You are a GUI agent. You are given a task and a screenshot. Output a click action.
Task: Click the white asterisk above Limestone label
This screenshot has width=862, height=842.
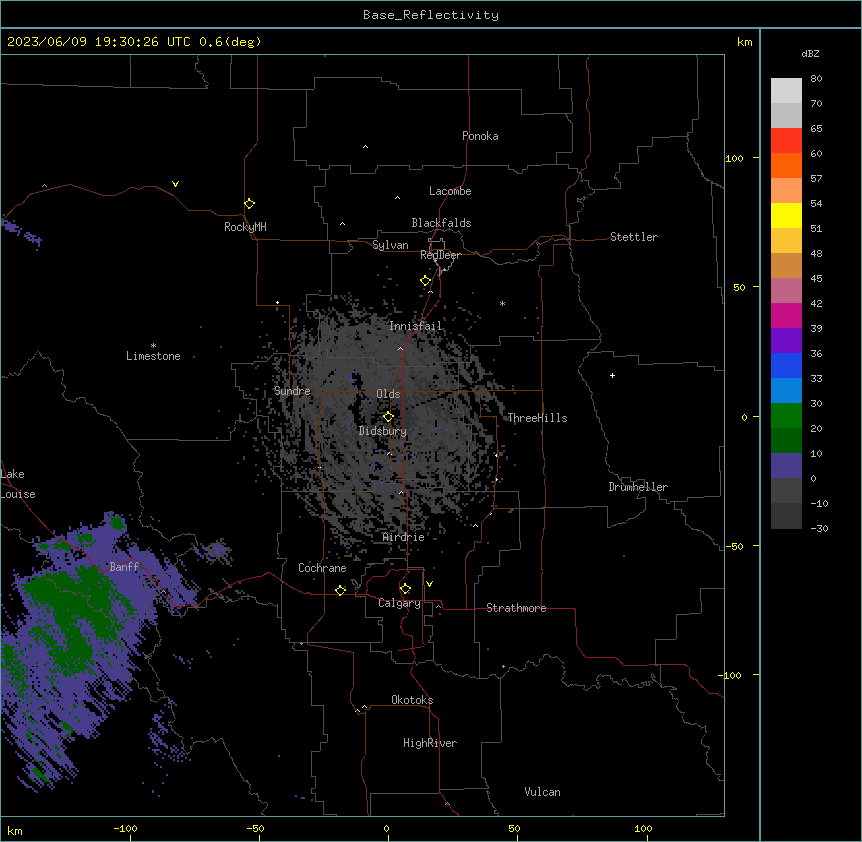(153, 346)
